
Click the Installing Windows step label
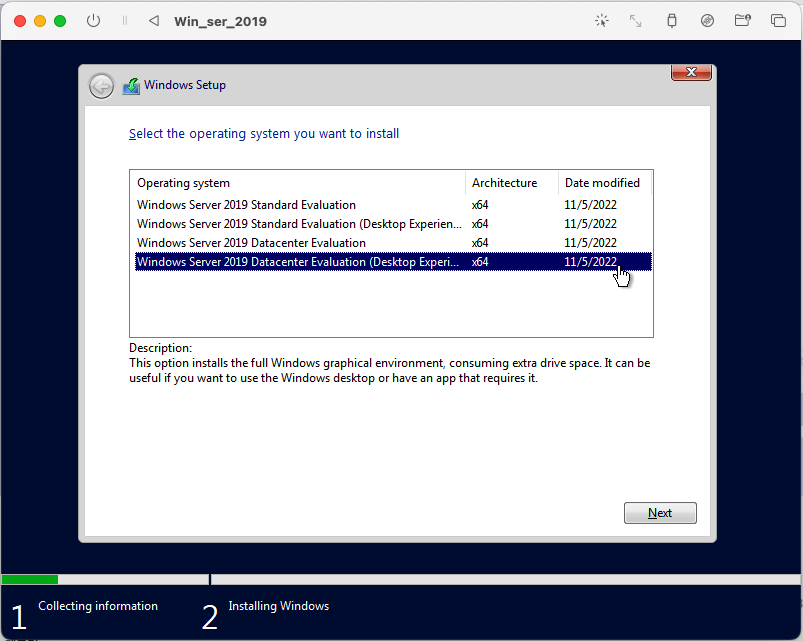279,606
